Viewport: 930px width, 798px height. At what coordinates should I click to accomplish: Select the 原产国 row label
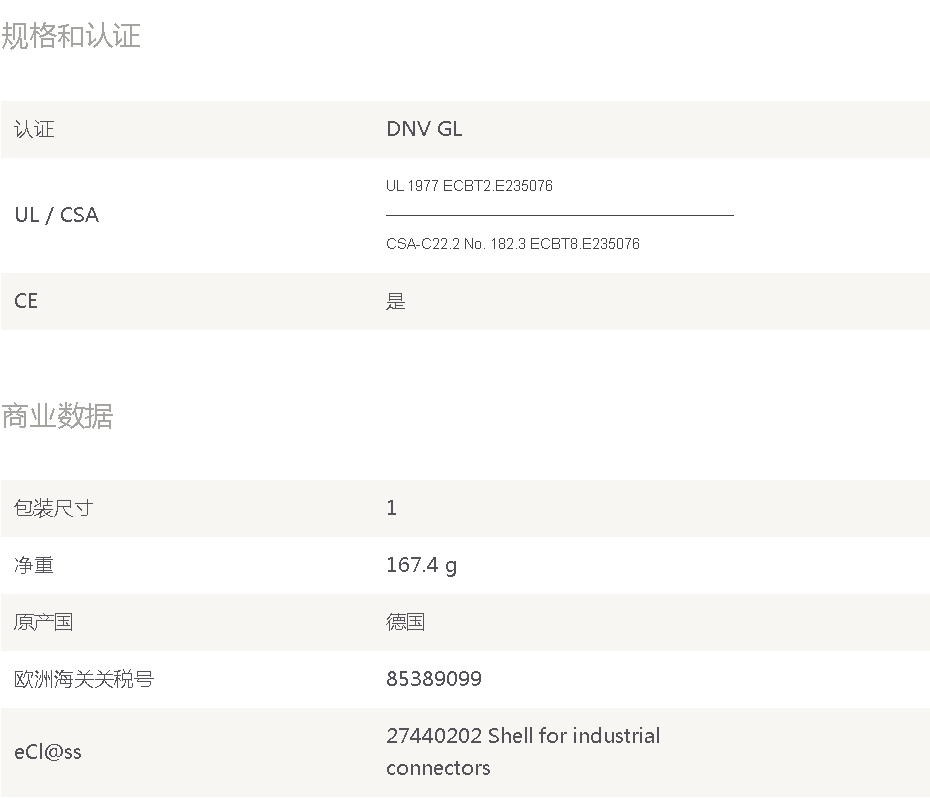click(44, 622)
